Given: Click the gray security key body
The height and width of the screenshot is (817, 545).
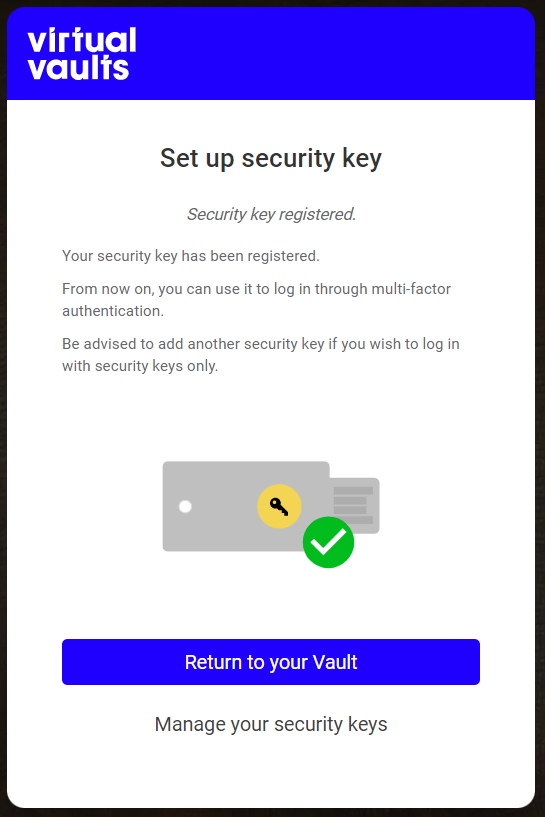Looking at the screenshot, I should click(246, 506).
